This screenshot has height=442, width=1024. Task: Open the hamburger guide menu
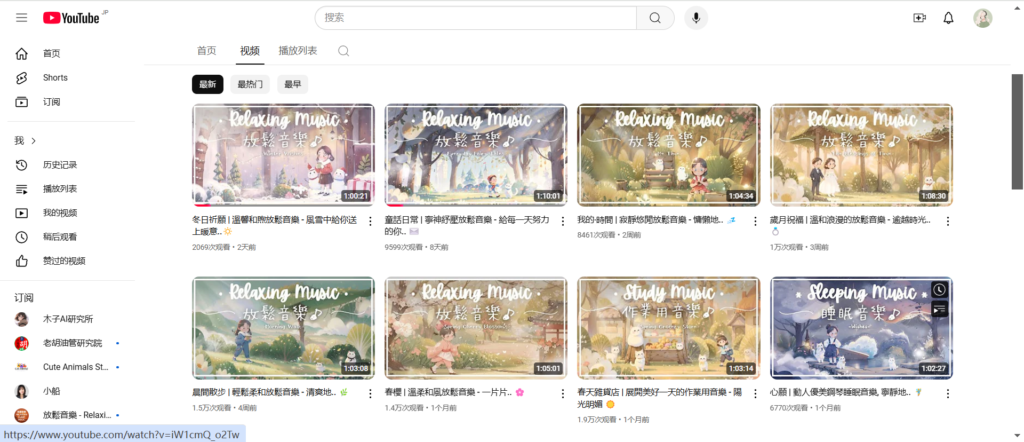tap(22, 18)
